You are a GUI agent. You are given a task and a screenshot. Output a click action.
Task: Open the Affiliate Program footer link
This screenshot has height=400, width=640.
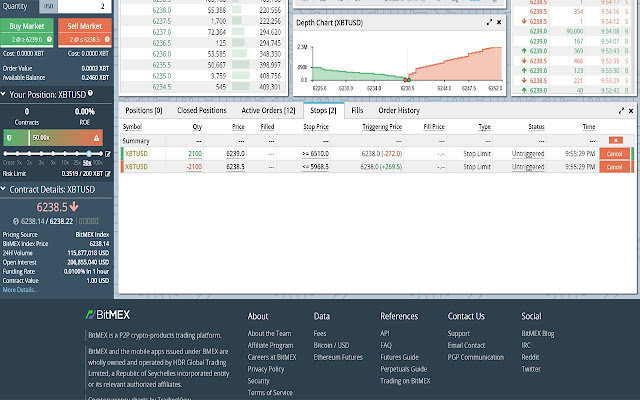tap(270, 345)
